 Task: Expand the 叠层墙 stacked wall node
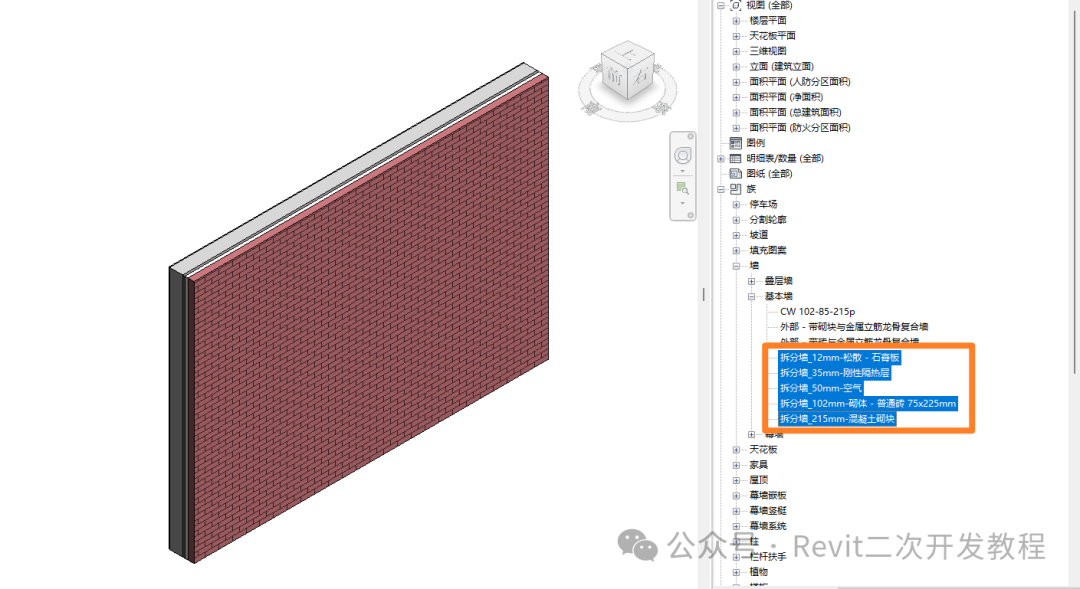(751, 281)
